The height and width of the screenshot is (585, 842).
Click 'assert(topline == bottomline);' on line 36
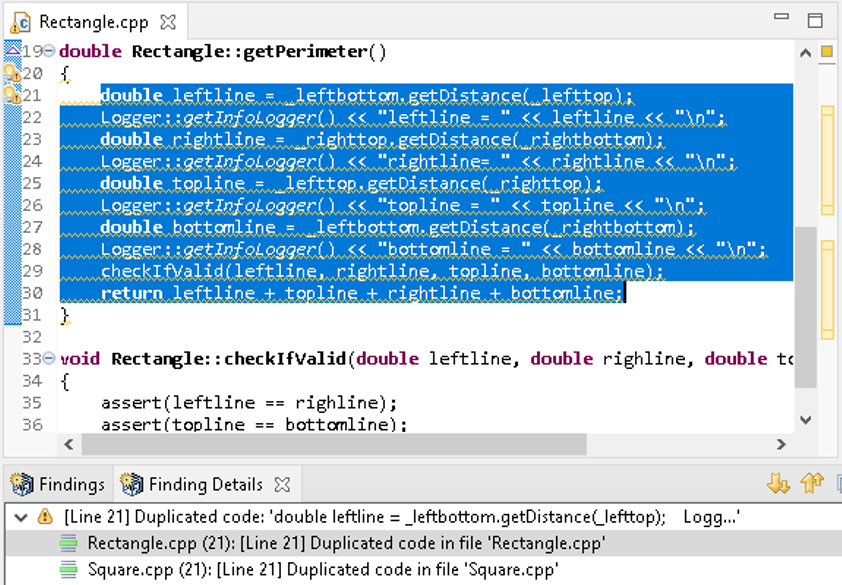click(255, 424)
